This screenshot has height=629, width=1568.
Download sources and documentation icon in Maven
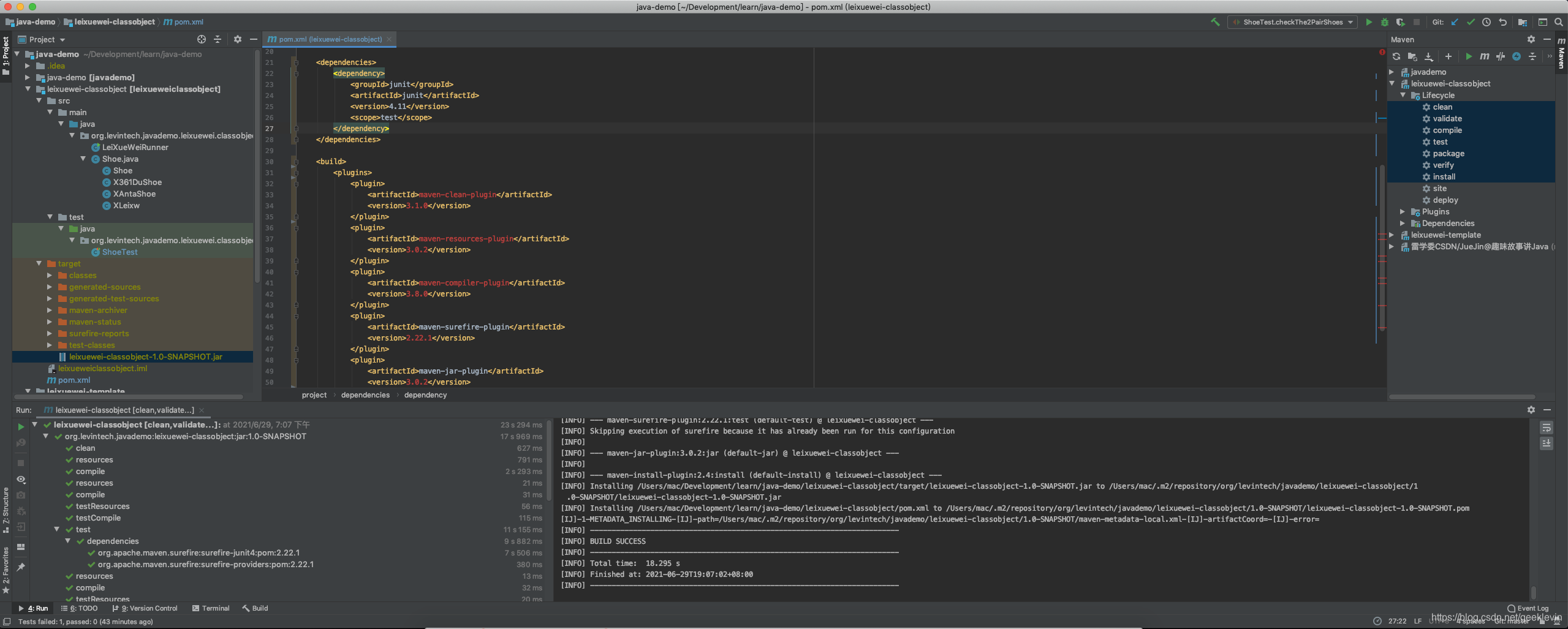1429,56
